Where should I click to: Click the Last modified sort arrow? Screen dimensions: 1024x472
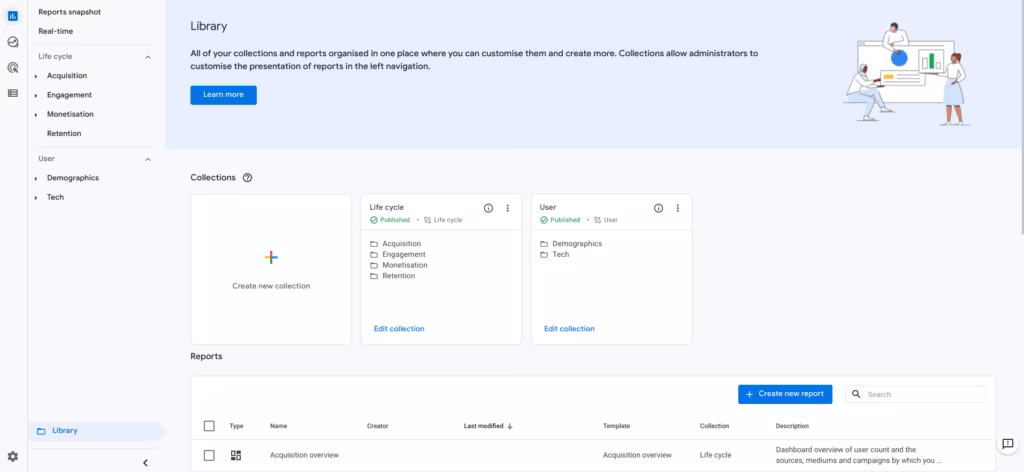point(510,426)
